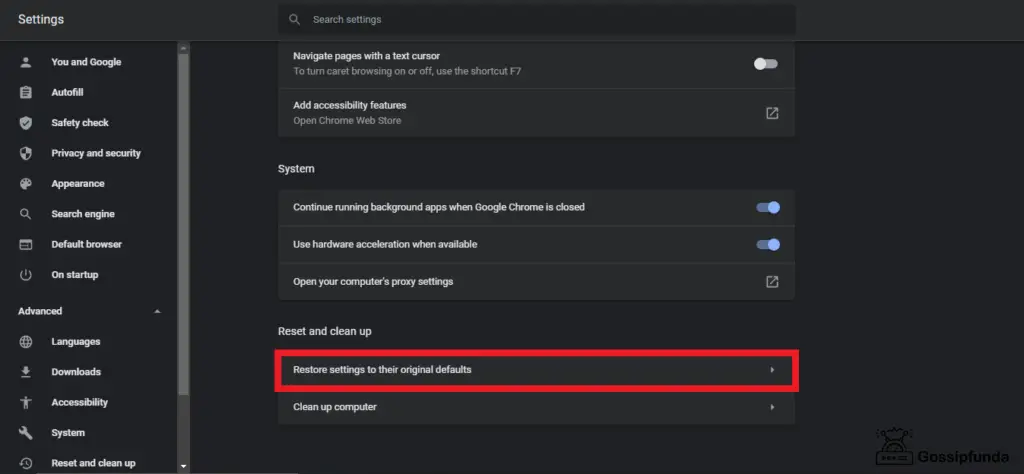This screenshot has height=474, width=1024.
Task: Open the Languages globe icon
Action: pyautogui.click(x=25, y=341)
